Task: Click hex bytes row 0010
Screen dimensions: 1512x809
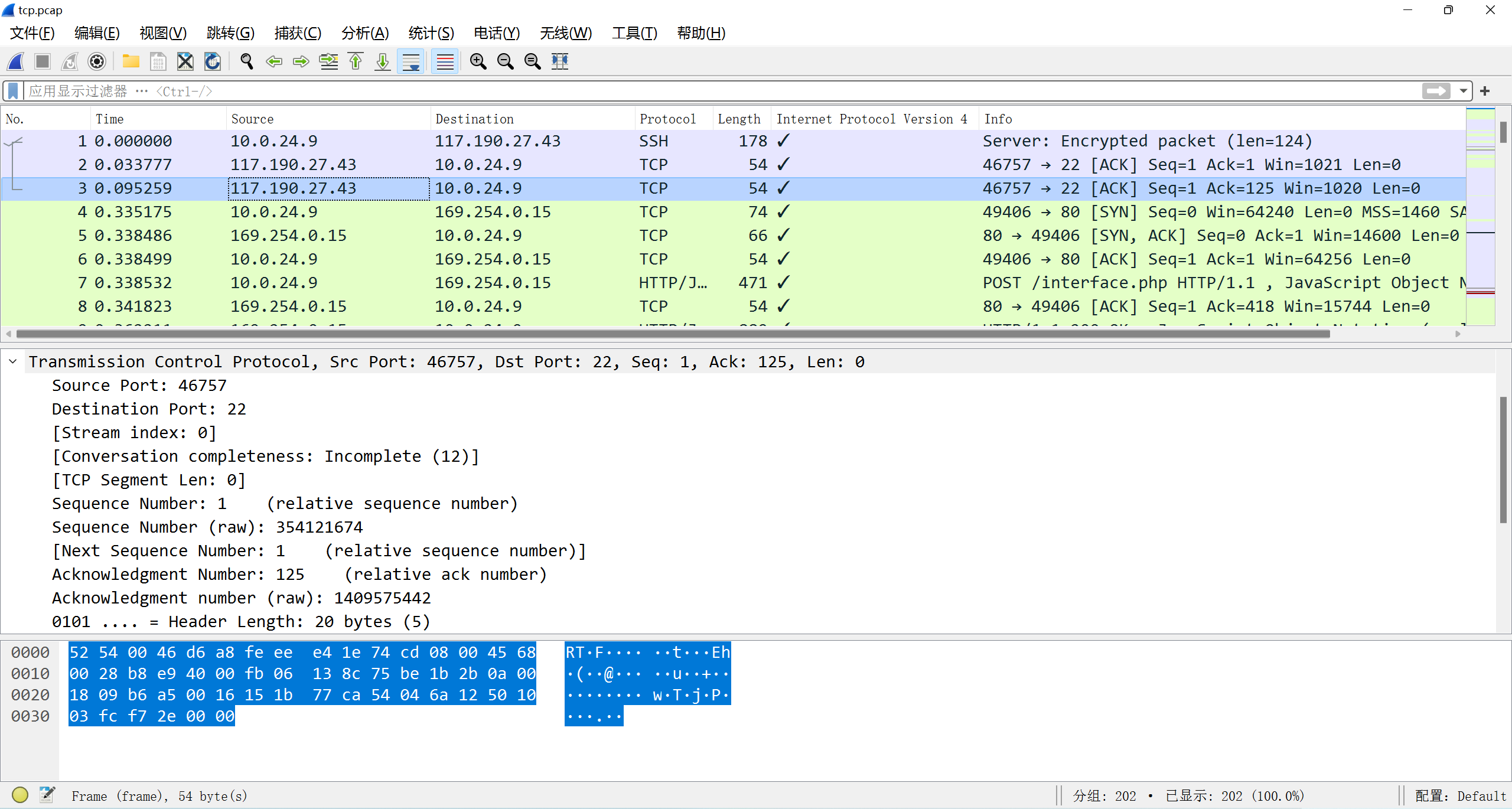Action: 302,674
